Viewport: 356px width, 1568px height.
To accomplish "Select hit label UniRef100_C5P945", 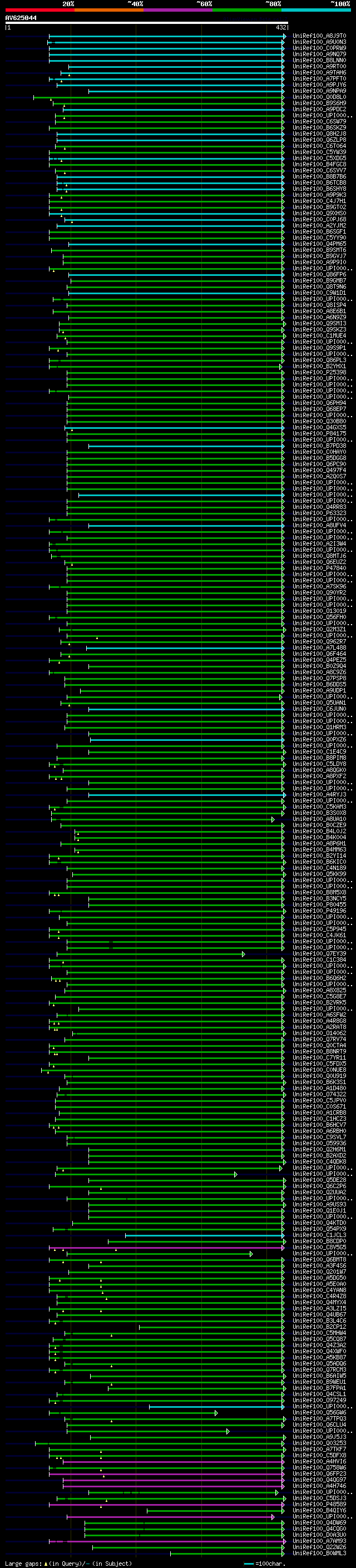I will (x=319, y=929).
